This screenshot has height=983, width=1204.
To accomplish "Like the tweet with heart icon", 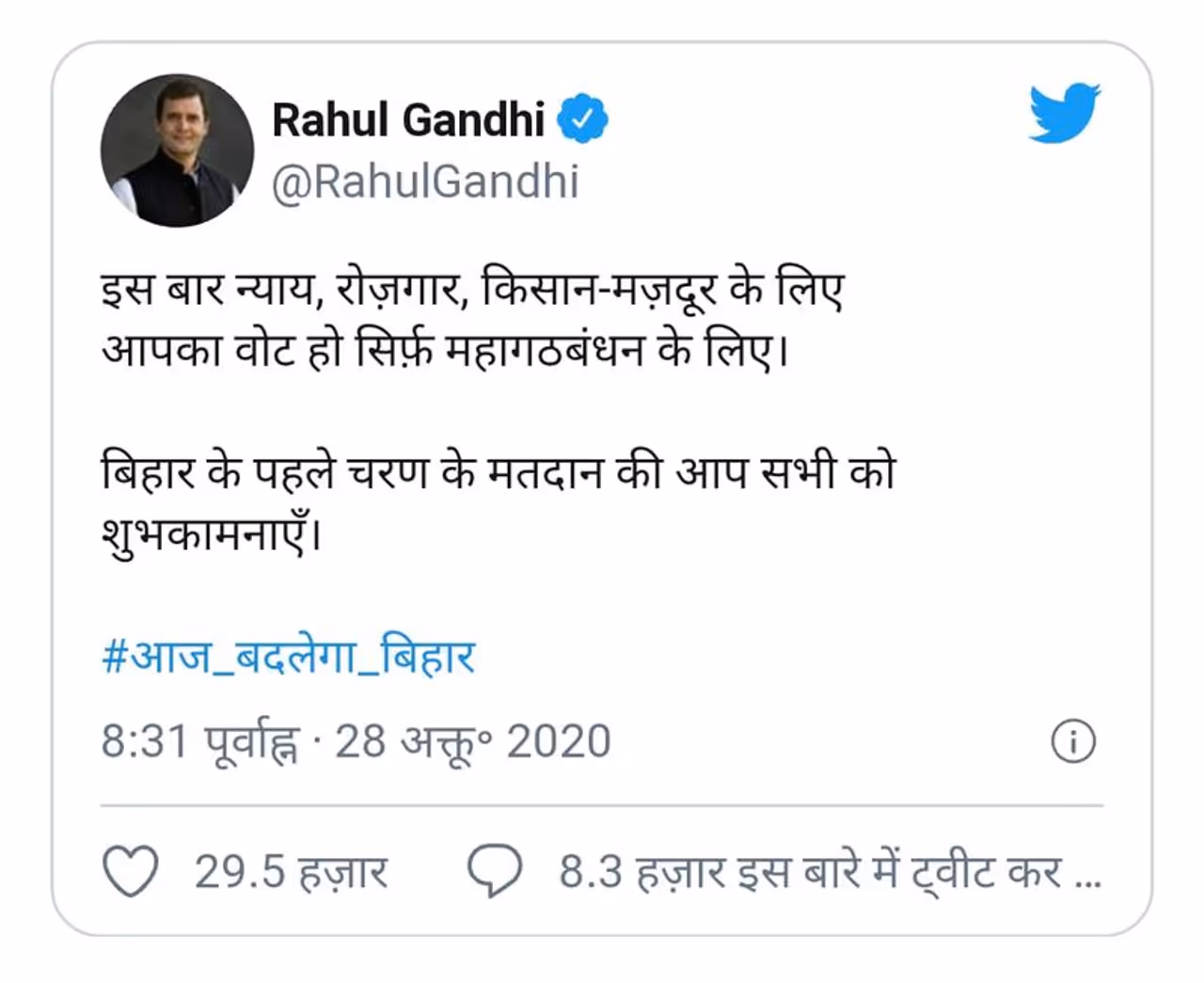I will 130,871.
